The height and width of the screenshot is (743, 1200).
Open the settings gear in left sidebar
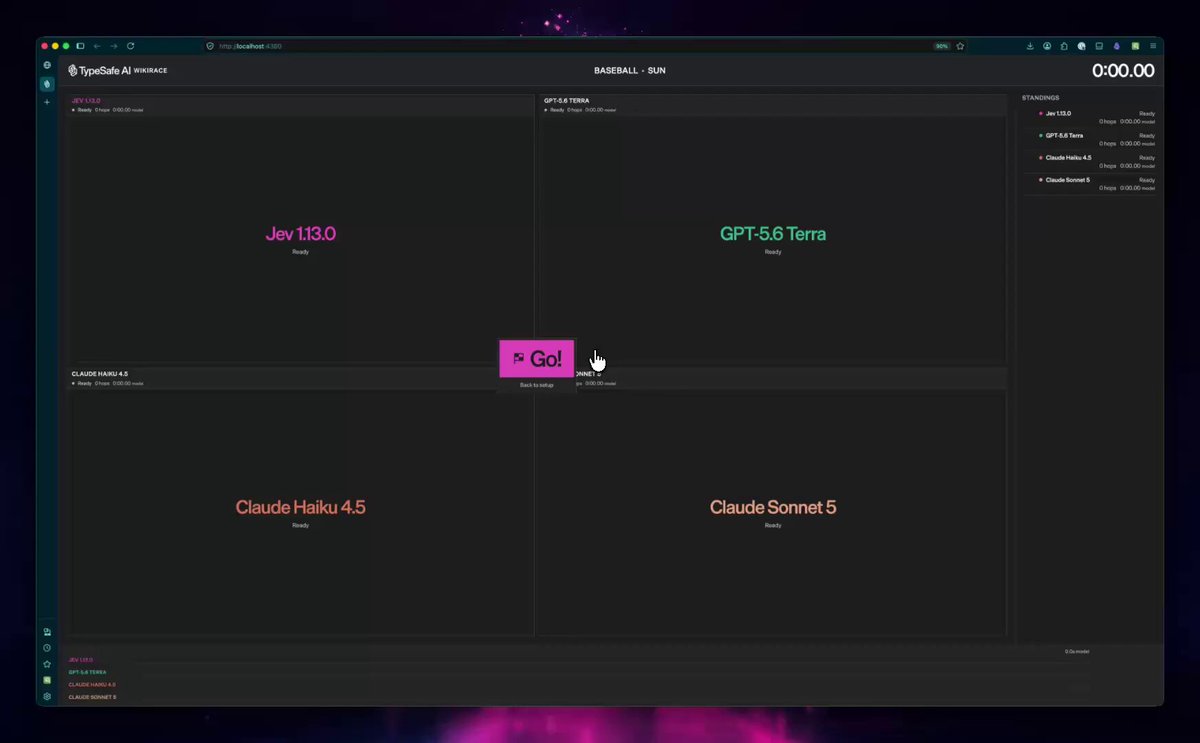[x=47, y=696]
